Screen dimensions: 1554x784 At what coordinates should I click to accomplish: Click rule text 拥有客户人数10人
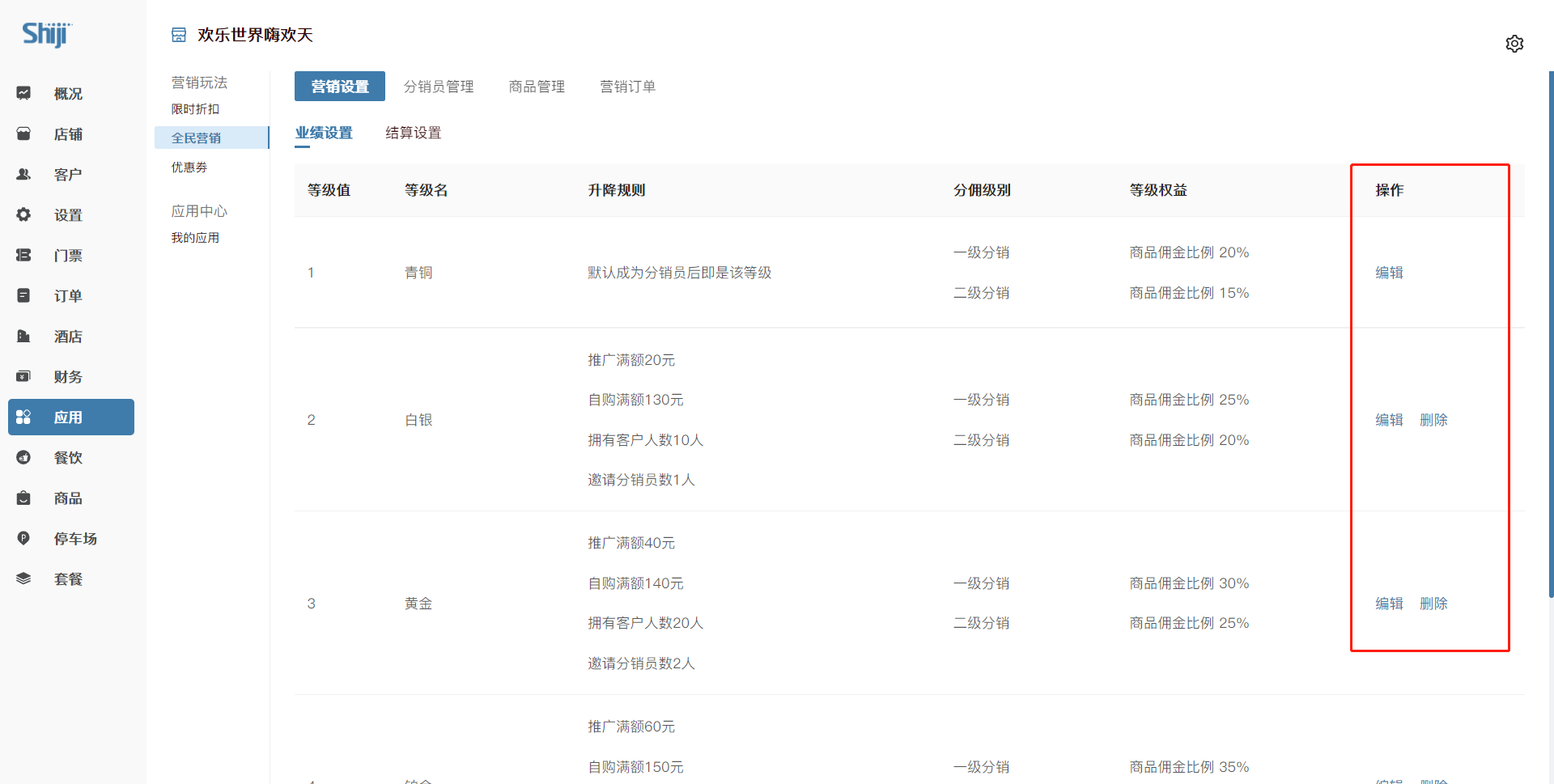645,440
